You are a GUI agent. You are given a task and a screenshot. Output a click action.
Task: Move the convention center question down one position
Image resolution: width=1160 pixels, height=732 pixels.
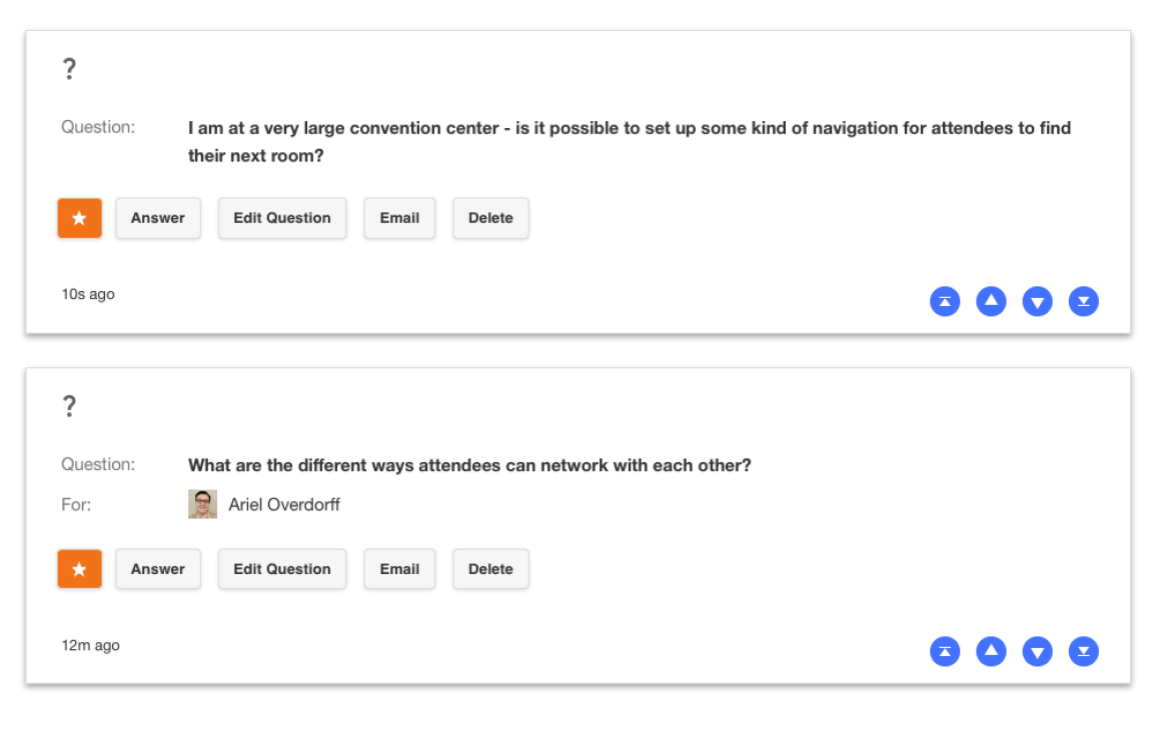1037,301
